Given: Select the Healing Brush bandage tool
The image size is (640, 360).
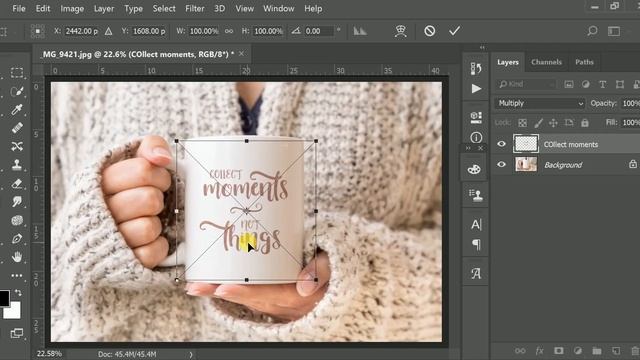Looking at the screenshot, I should pos(17,128).
